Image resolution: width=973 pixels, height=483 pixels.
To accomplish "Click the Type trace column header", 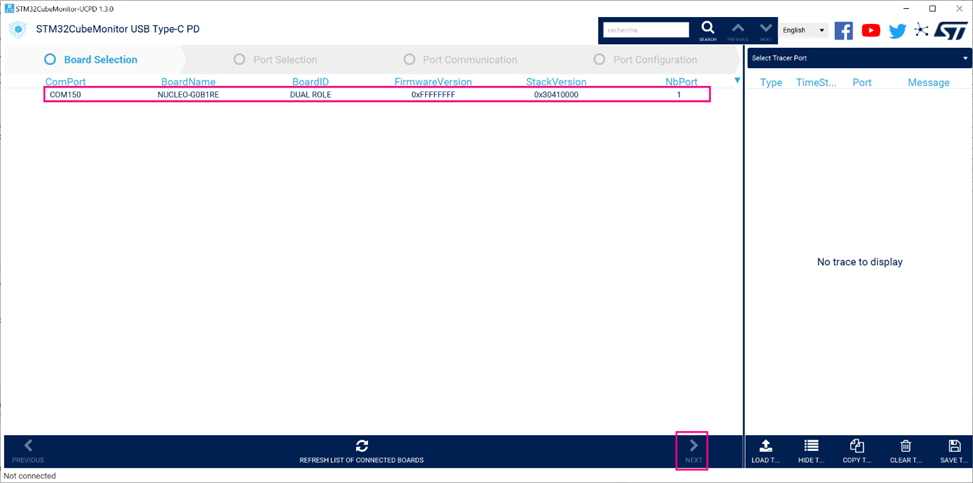I will [x=771, y=83].
